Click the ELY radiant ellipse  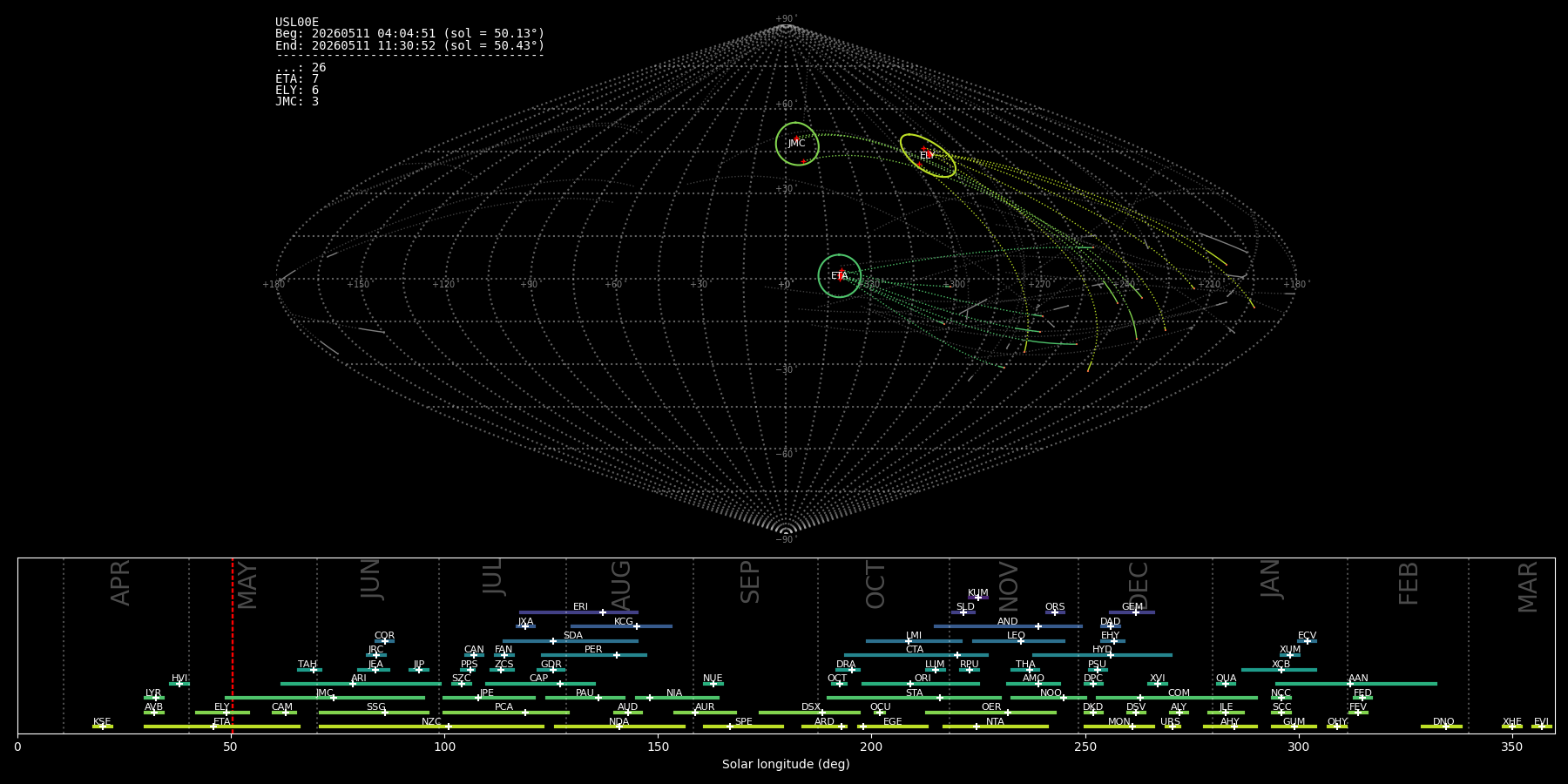click(928, 156)
